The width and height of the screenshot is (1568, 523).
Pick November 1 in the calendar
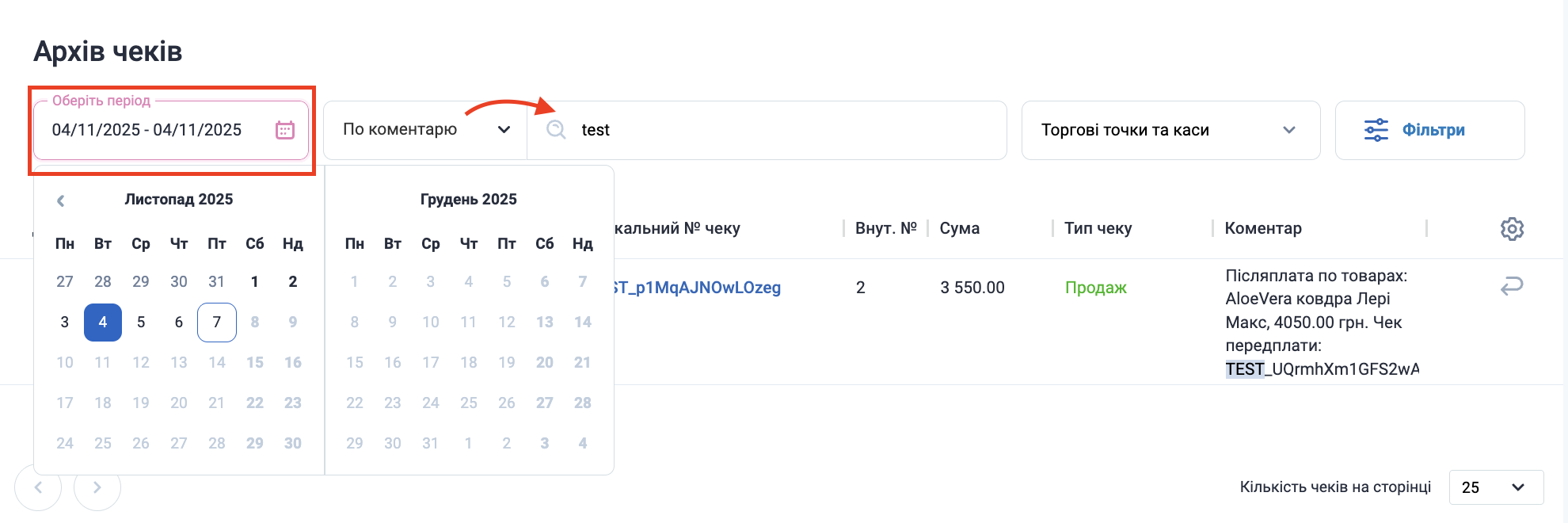coord(254,282)
